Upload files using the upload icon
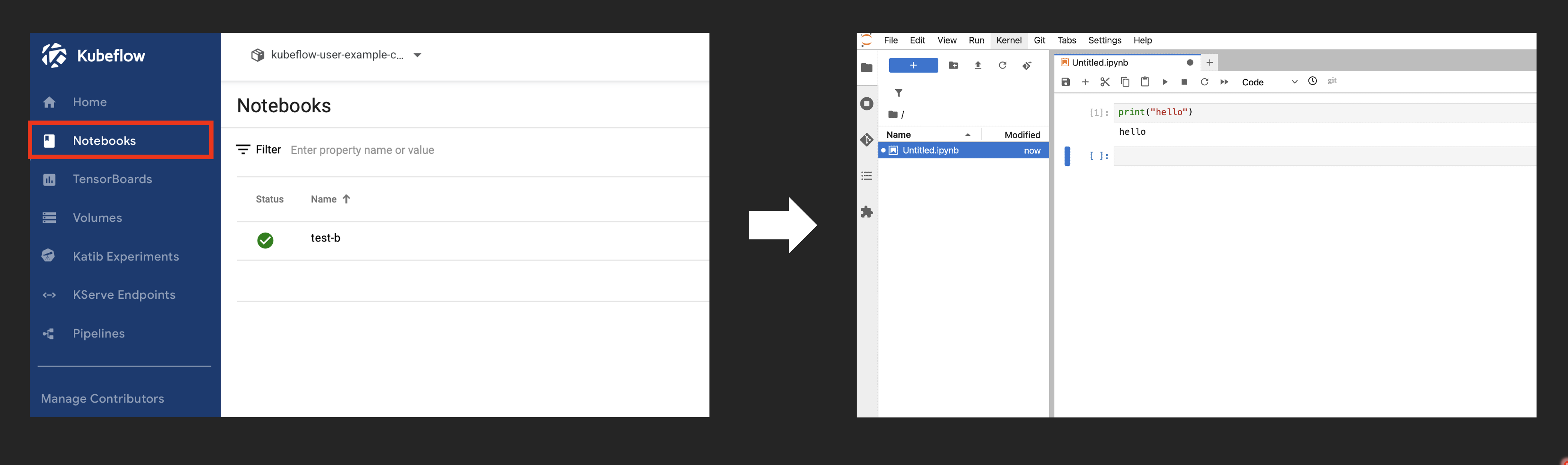 [x=978, y=66]
